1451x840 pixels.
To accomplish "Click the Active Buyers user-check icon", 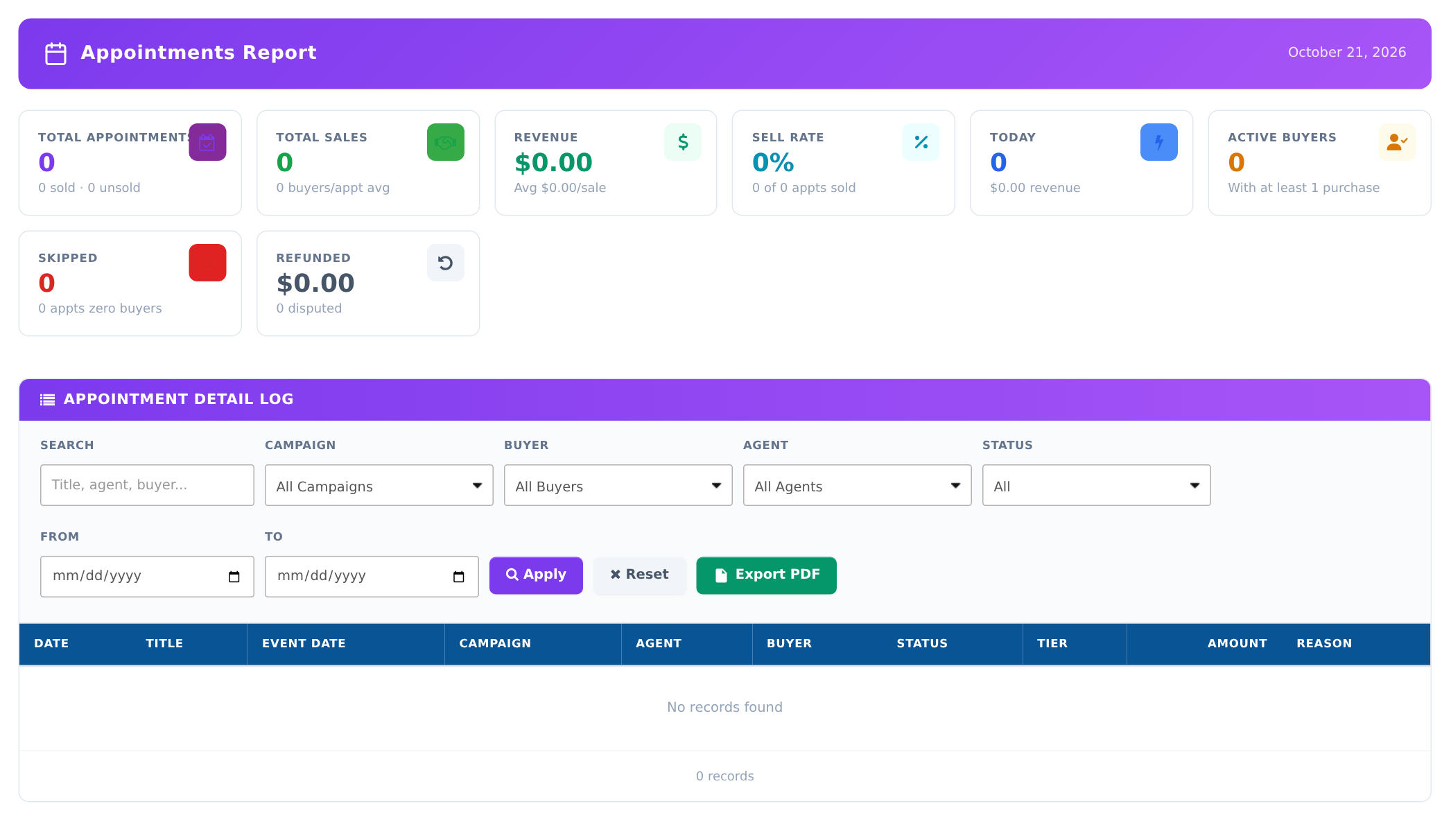I will pyautogui.click(x=1397, y=142).
